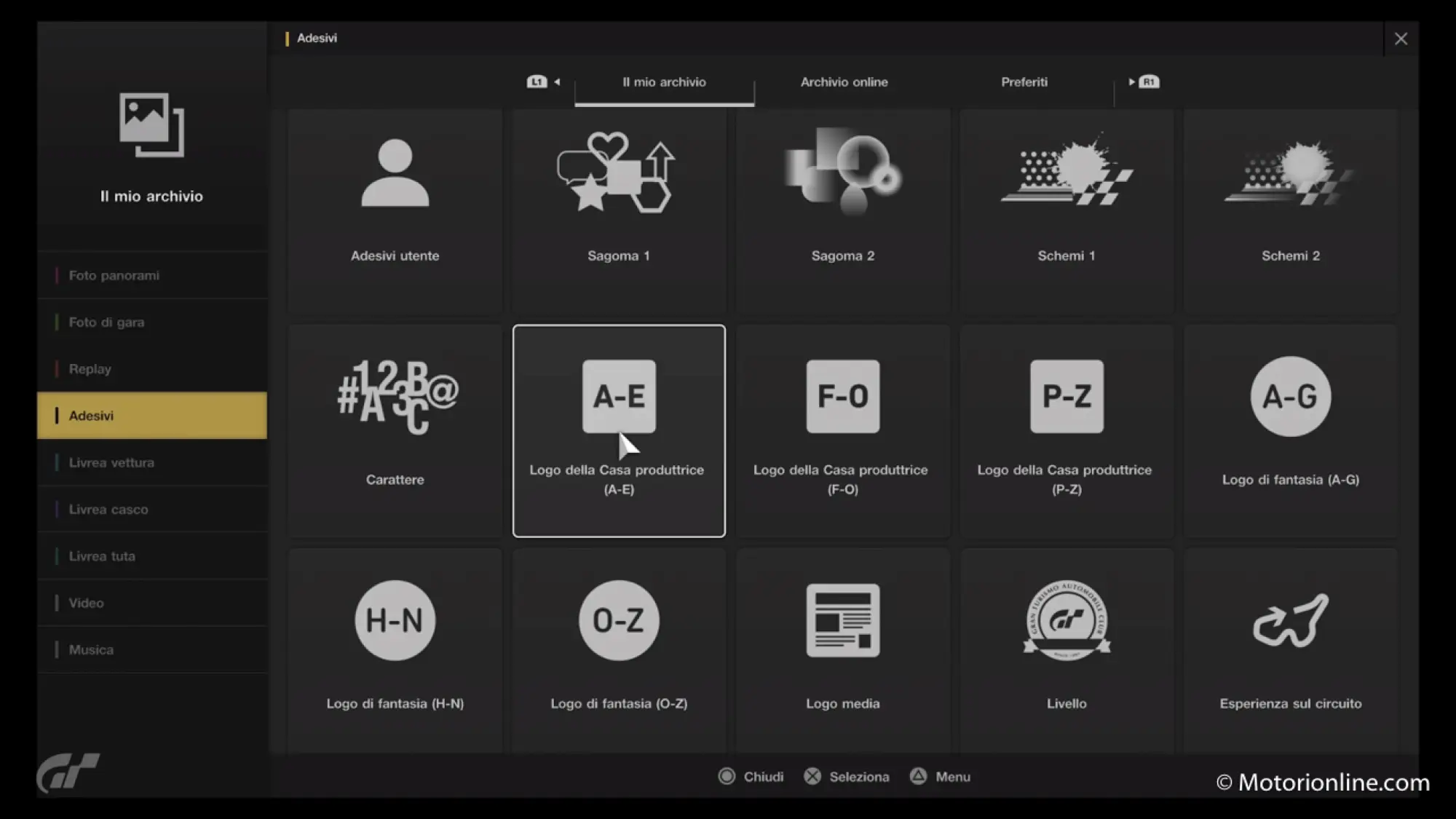The height and width of the screenshot is (819, 1456).
Task: Click the R1 next-tab arrow
Action: pos(1144,82)
